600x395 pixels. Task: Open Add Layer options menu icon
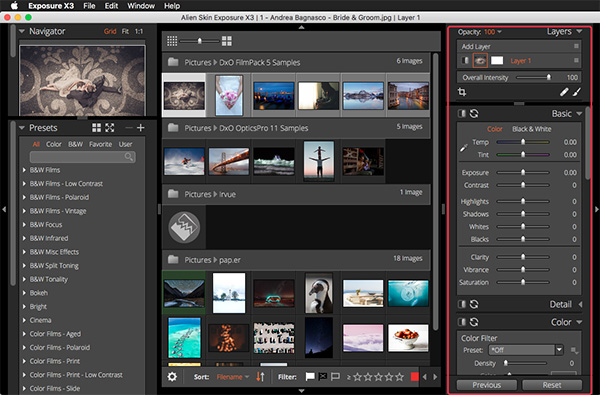coord(576,46)
